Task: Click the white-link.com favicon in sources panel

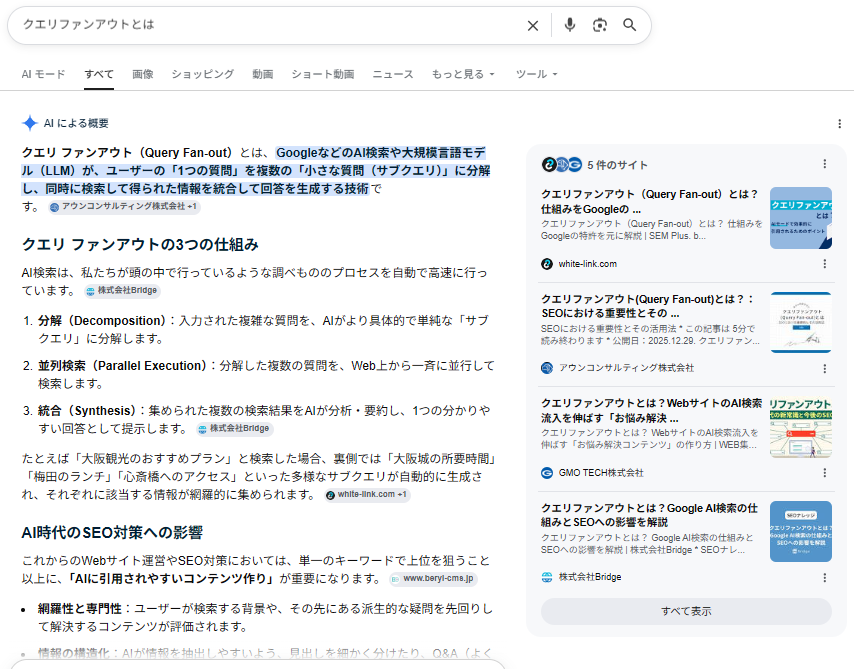Action: 547,264
